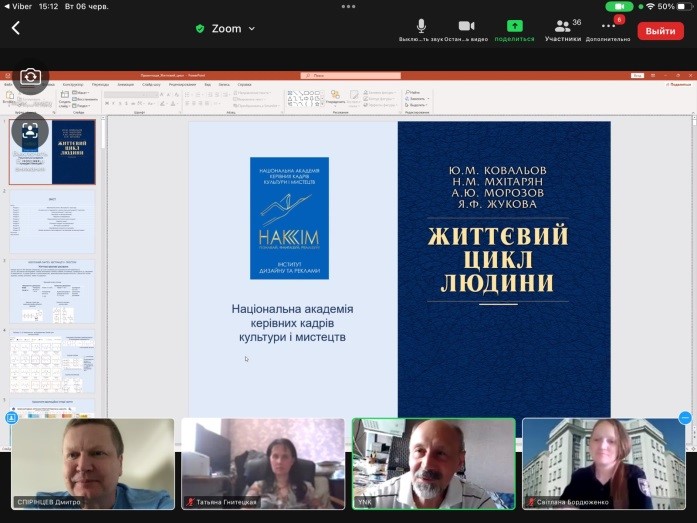Image resolution: width=697 pixels, height=523 pixels.
Task: Tap the switch camera icon
Action: tap(30, 77)
